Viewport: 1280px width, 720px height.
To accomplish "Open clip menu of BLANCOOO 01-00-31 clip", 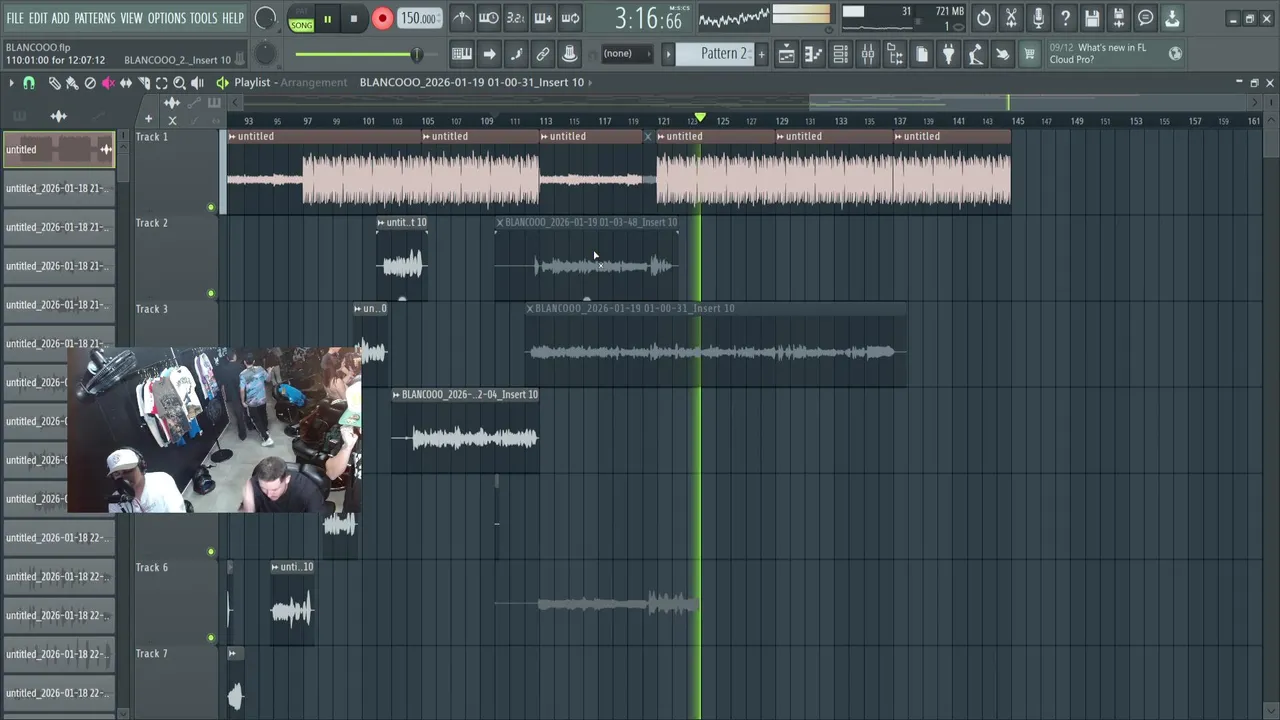I will (530, 309).
